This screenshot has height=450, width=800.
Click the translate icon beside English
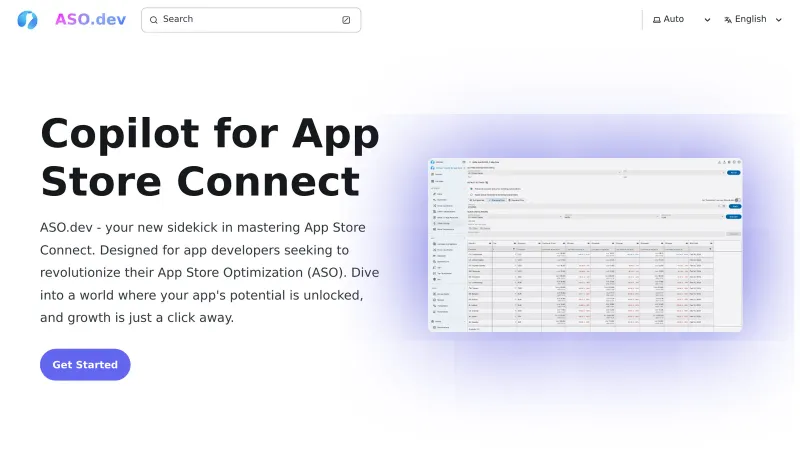(x=727, y=20)
